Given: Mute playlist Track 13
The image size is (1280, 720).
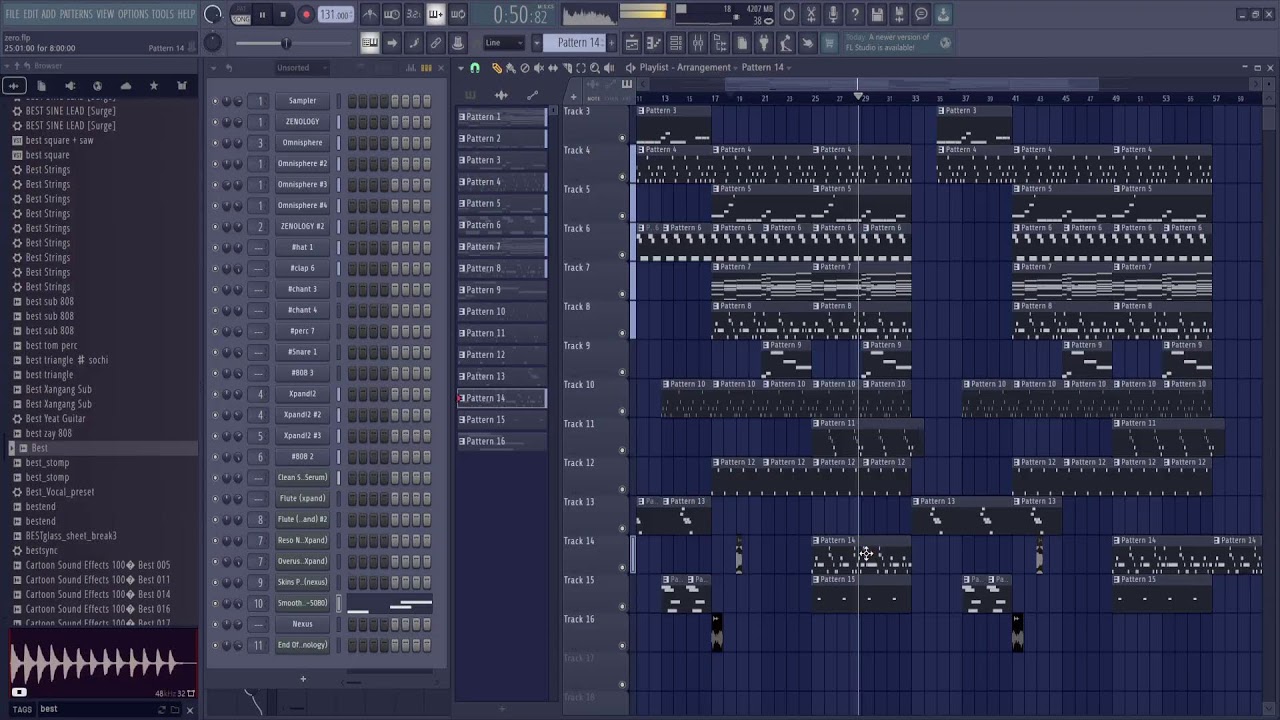Looking at the screenshot, I should point(622,528).
